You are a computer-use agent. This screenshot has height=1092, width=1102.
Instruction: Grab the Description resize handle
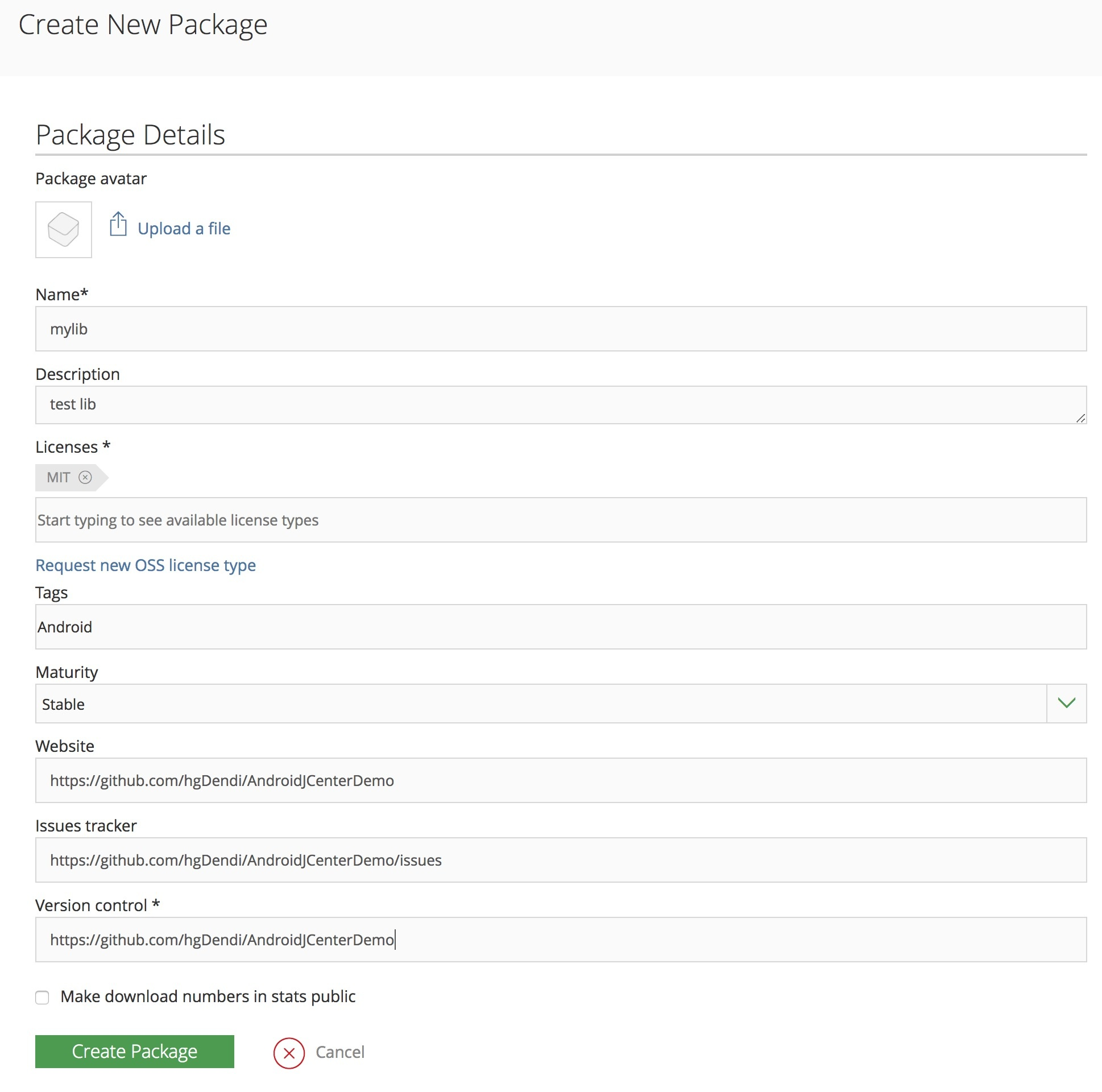[1080, 419]
